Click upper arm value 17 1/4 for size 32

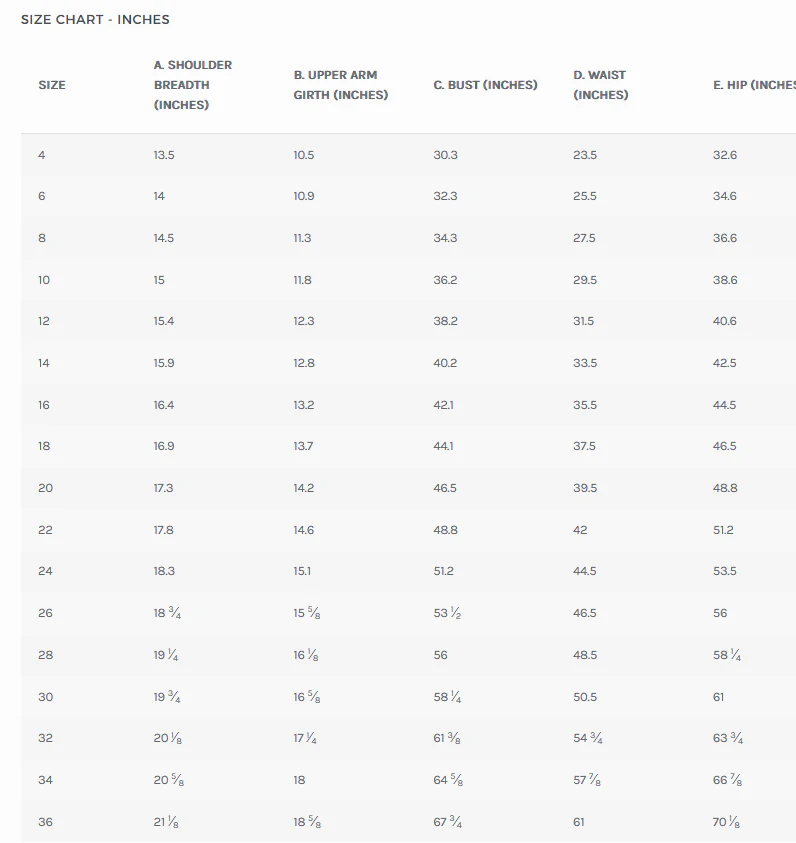tap(305, 738)
